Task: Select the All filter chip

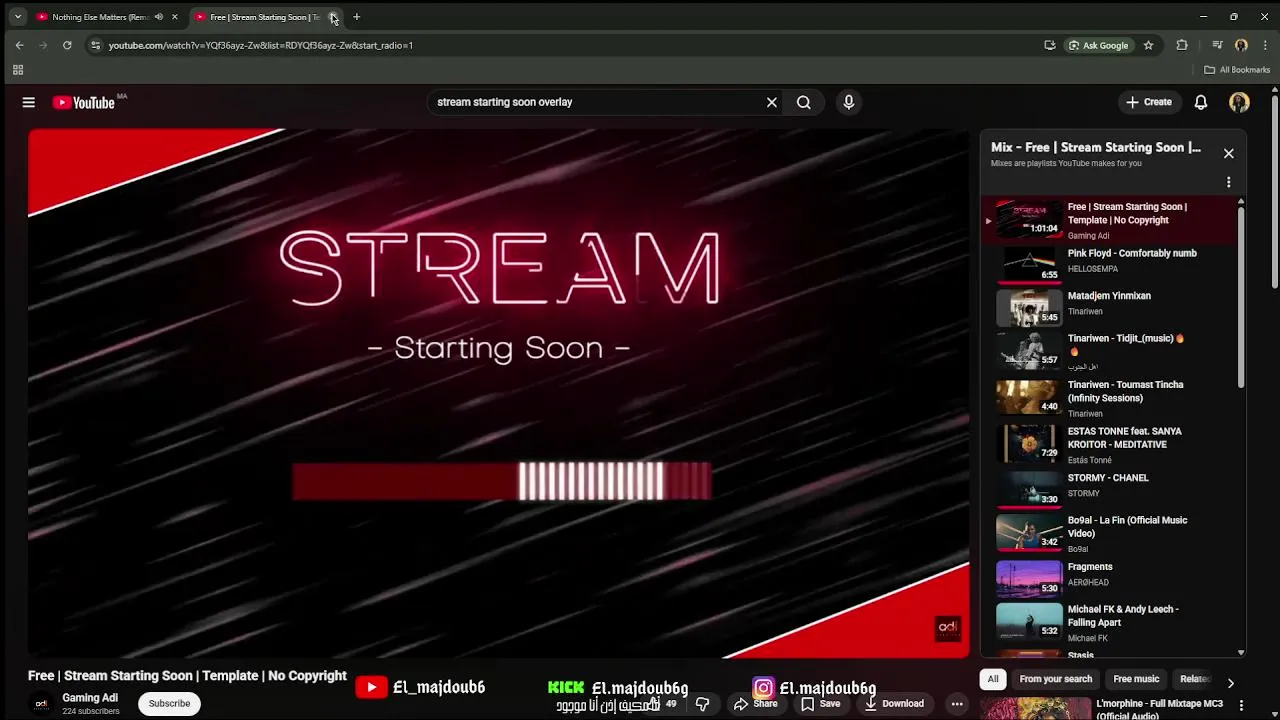Action: 993,679
